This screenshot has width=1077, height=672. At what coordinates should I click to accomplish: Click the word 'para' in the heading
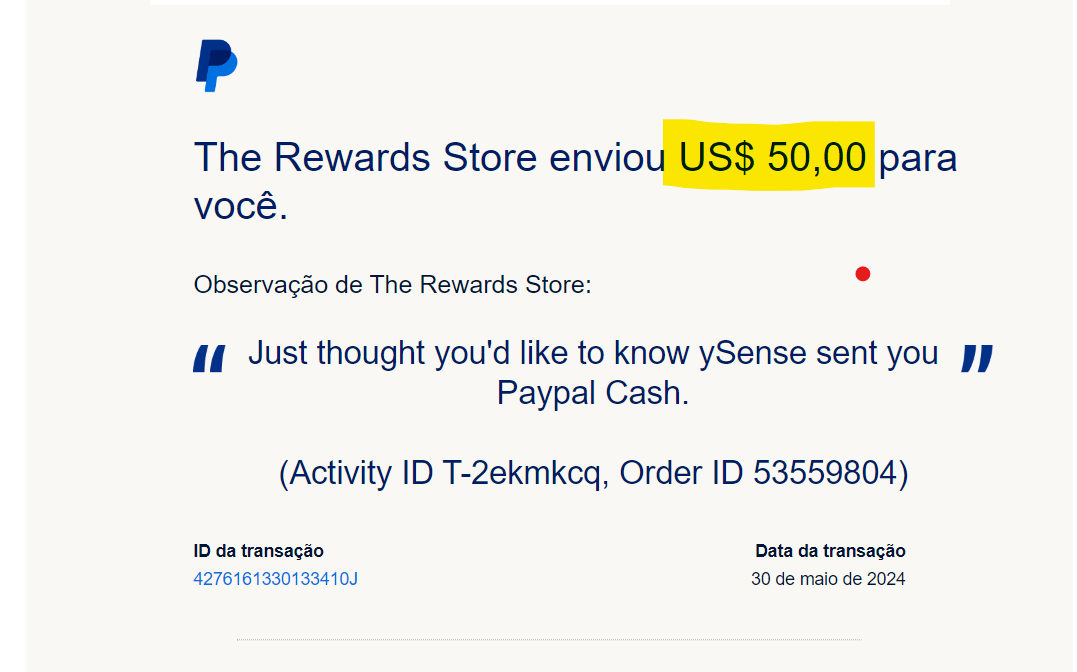coord(918,158)
